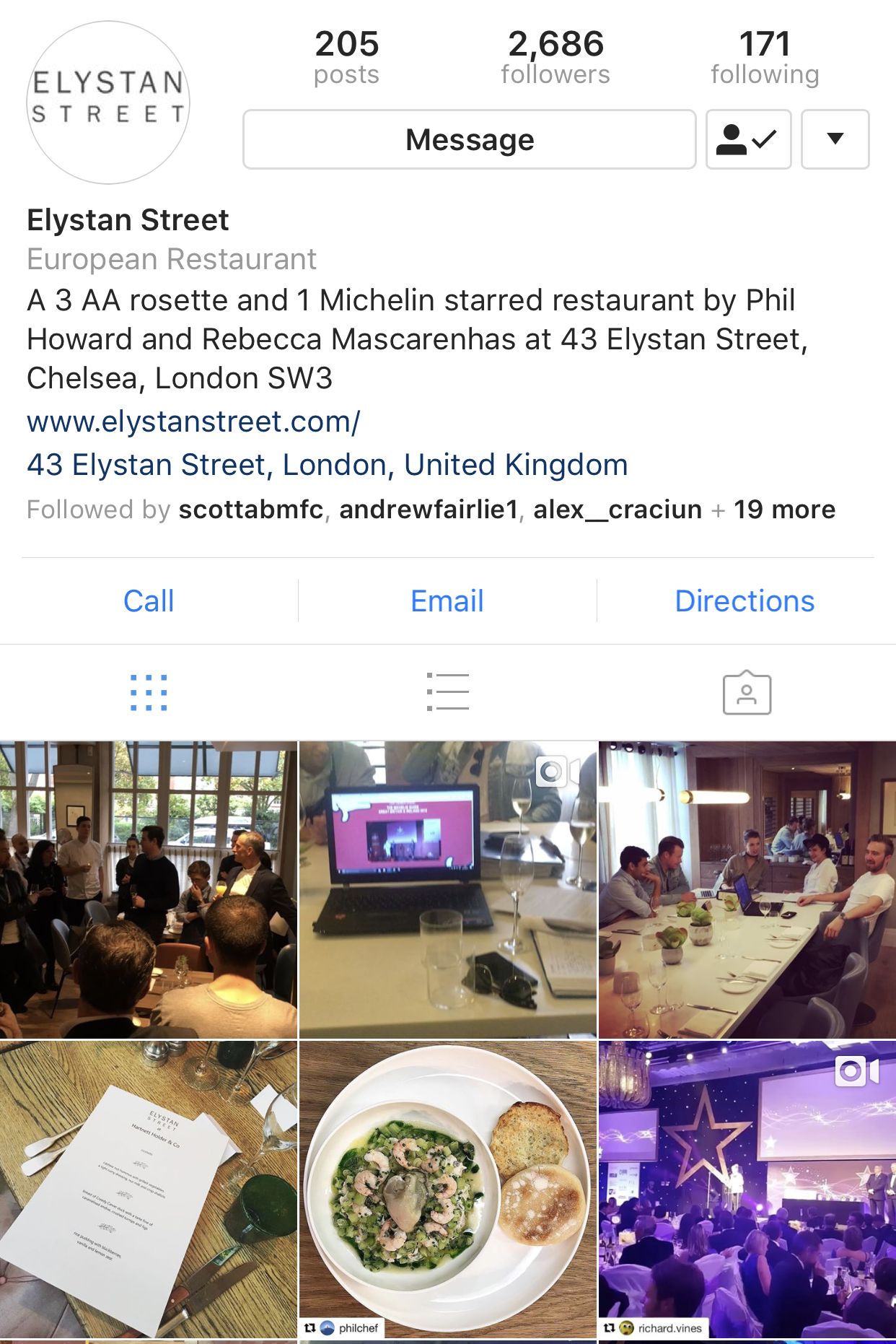View the 171 following list
The width and height of the screenshot is (896, 1344).
pos(765,57)
